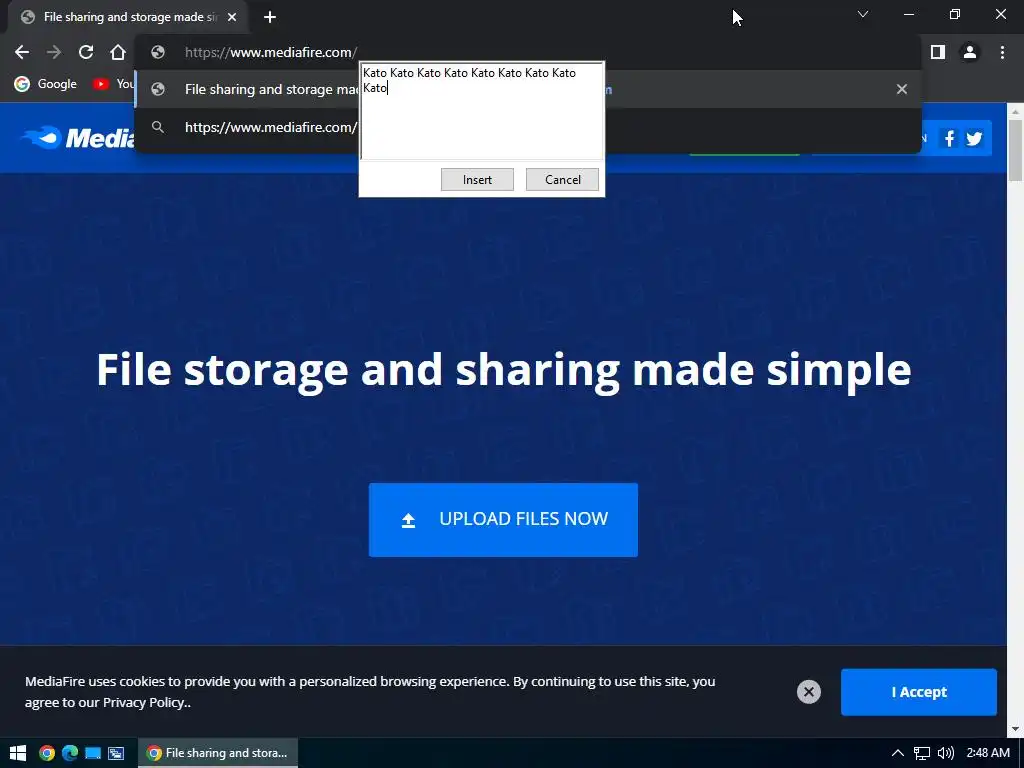
Task: Remove the suggestion with the X icon
Action: tap(901, 89)
